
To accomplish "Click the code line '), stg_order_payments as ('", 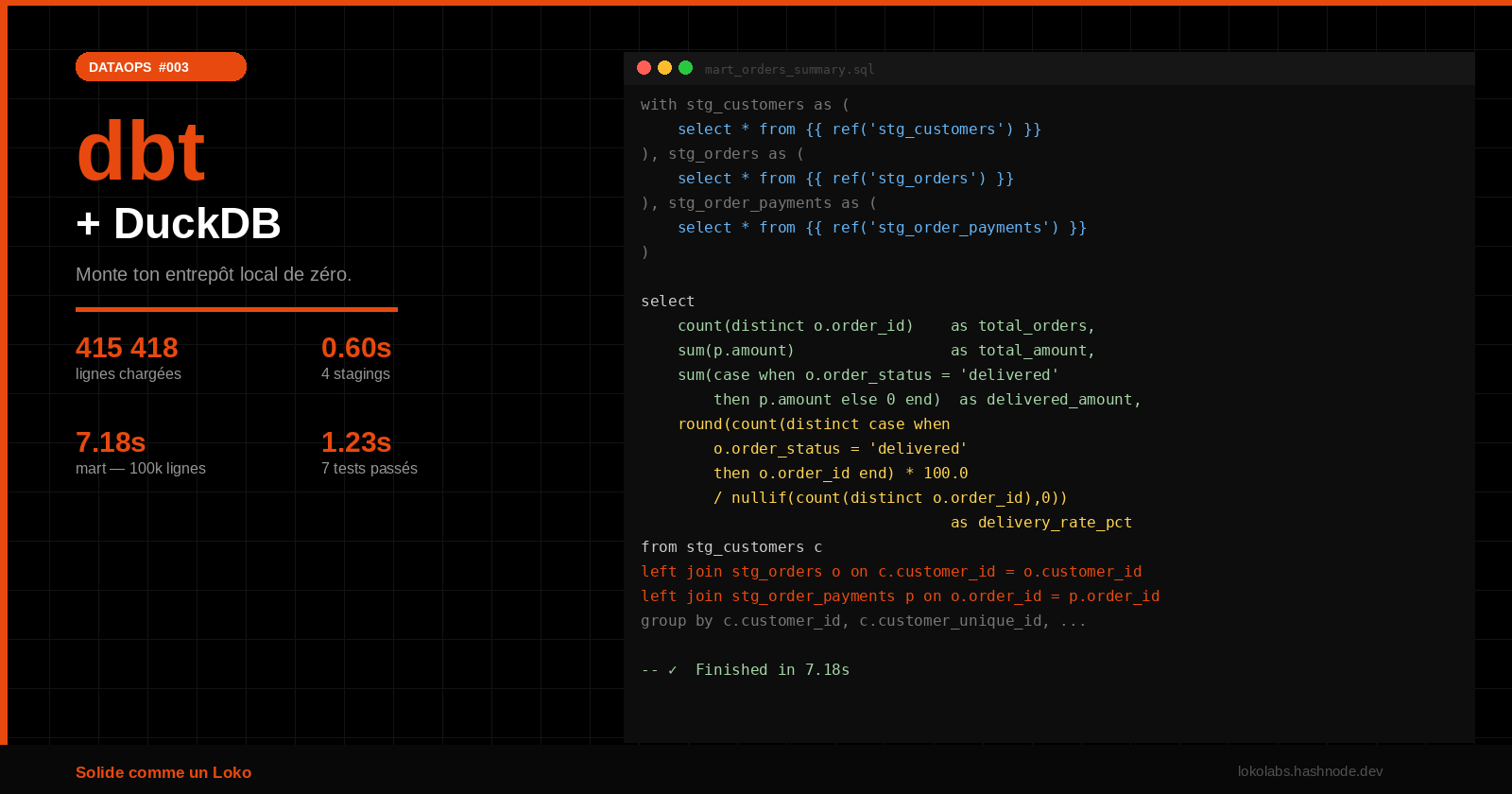I will tap(759, 203).
